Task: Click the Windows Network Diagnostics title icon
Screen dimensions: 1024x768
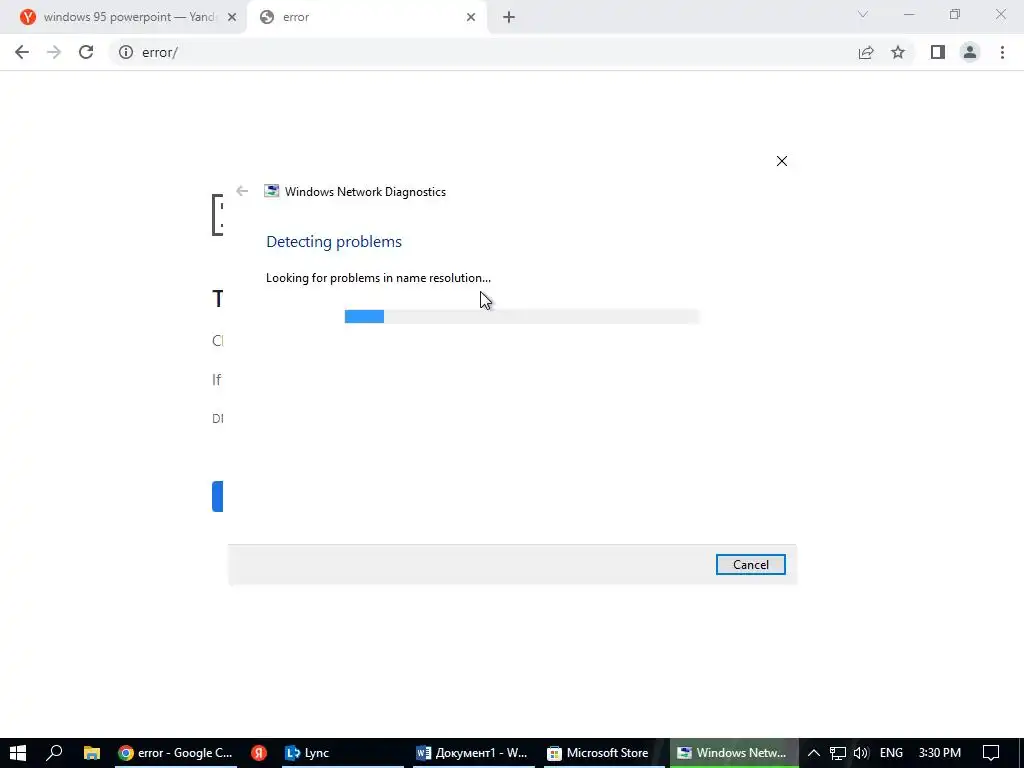Action: click(272, 191)
